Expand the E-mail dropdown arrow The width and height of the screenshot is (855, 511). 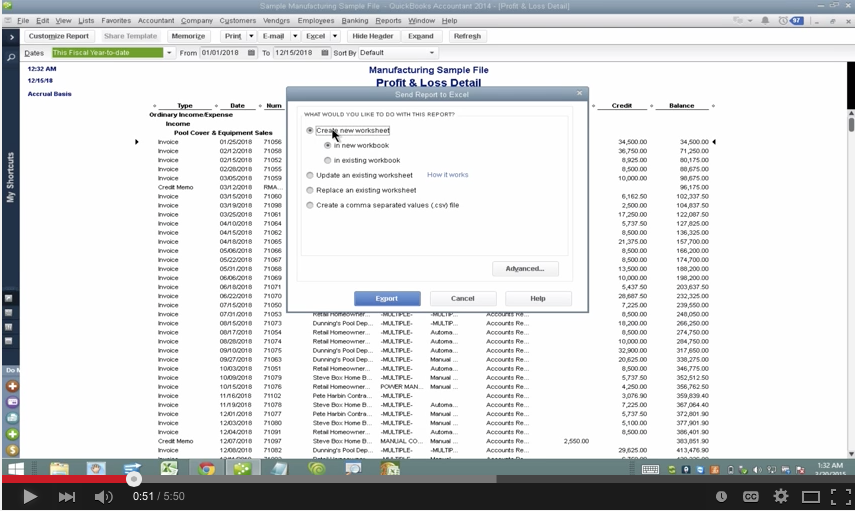click(295, 36)
